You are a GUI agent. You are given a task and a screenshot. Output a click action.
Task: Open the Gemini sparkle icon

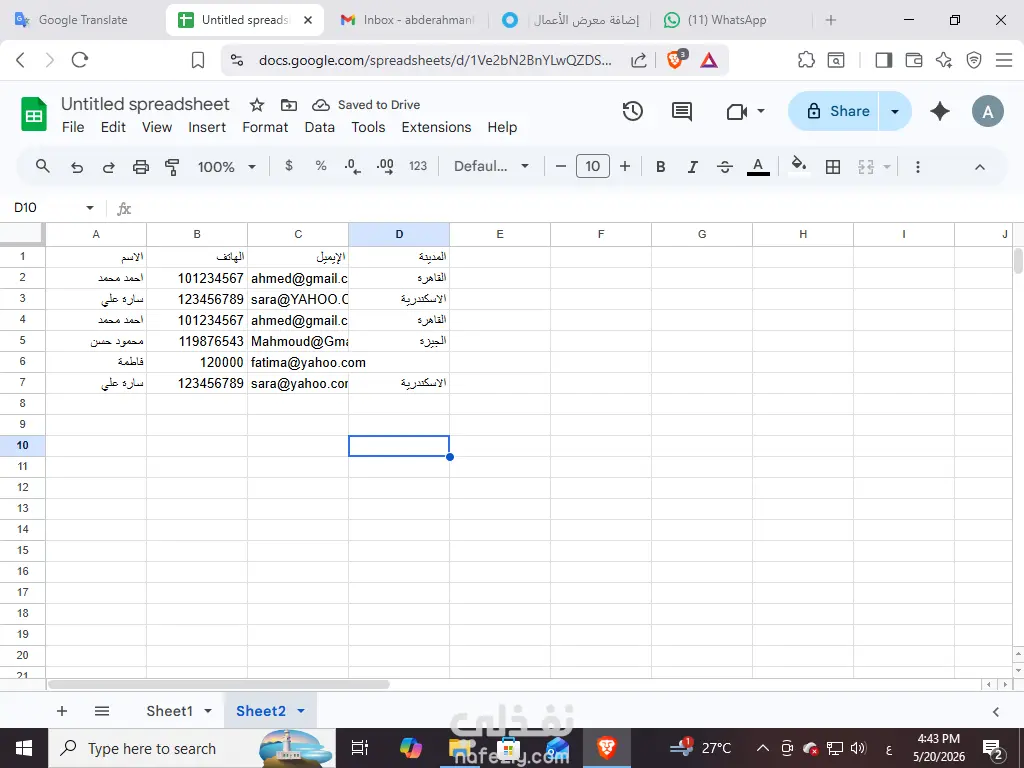point(940,111)
